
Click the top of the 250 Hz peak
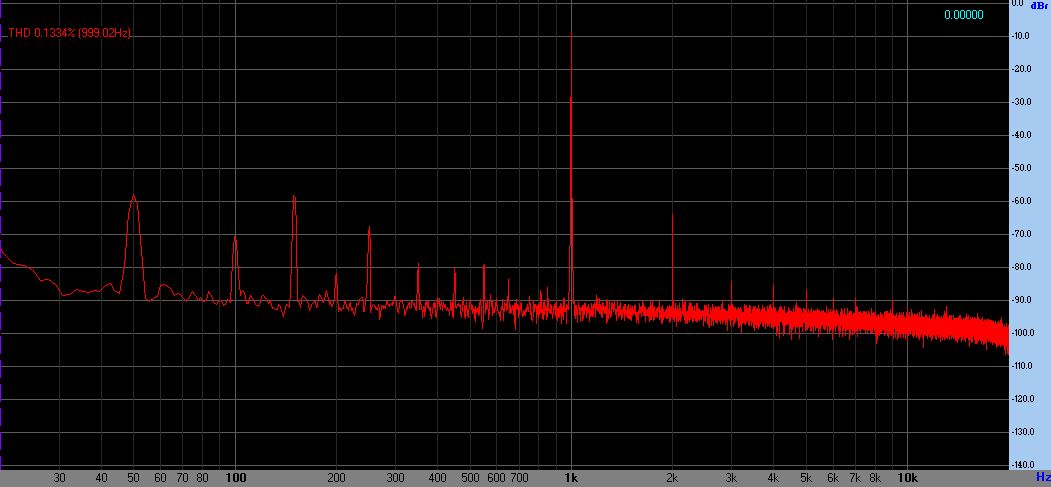coord(369,227)
